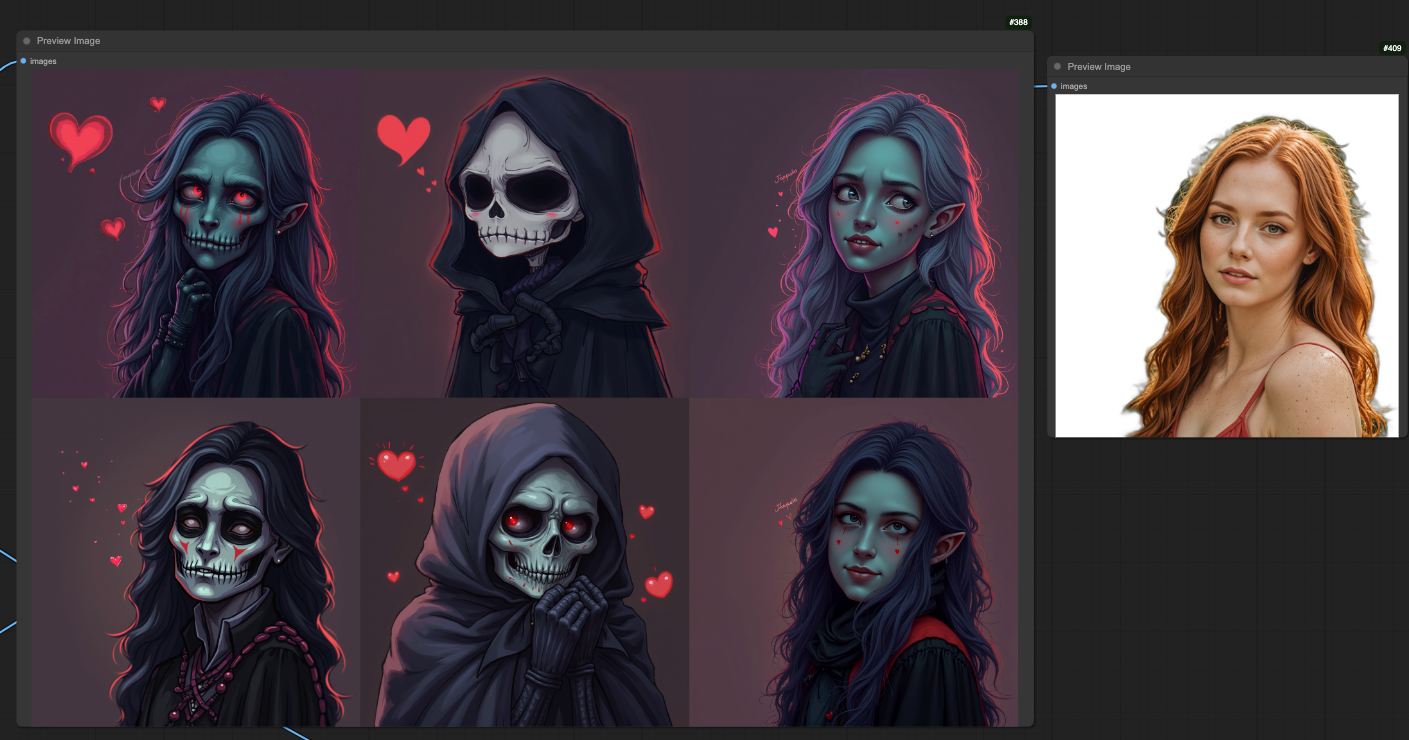Select the #388 node ID badge
Viewport: 1409px width, 740px height.
coord(1018,22)
